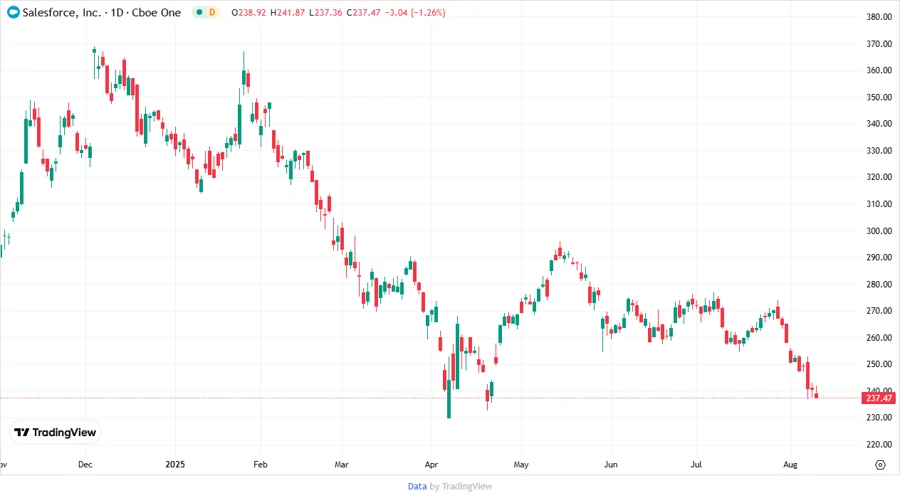Click the 250.00 price axis label

click(879, 364)
